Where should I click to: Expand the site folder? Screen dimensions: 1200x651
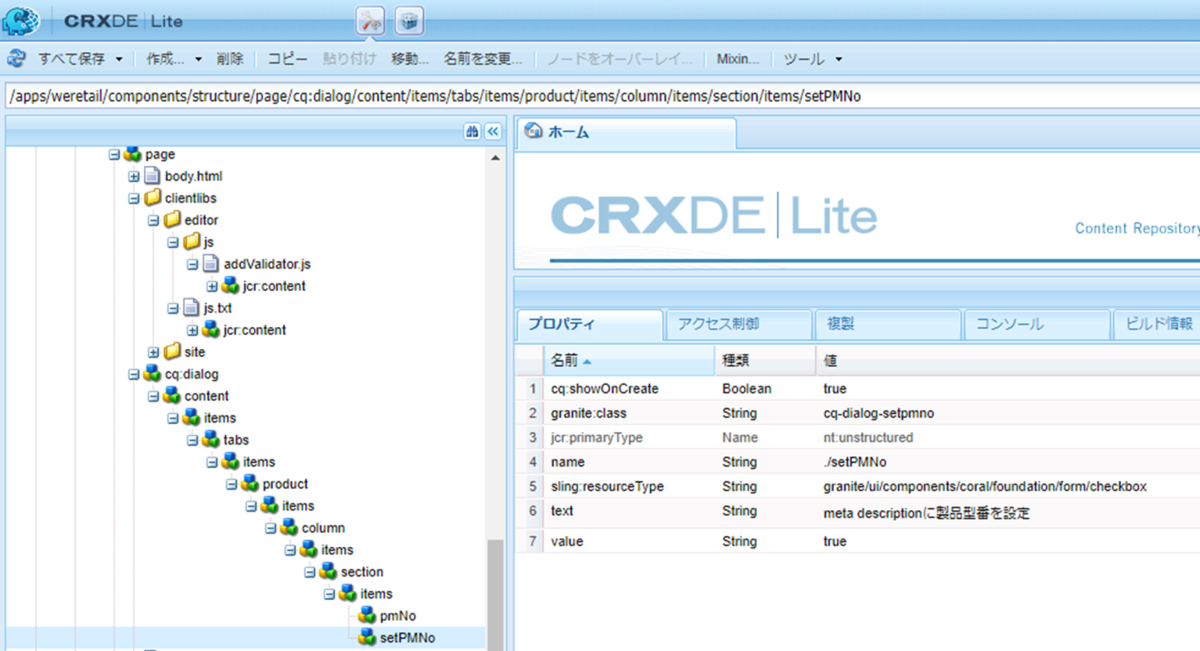coord(154,352)
